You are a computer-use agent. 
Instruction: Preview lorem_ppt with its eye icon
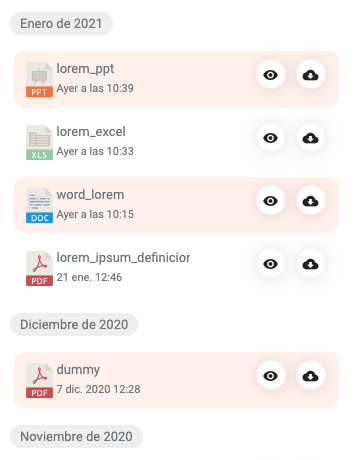[x=271, y=75]
